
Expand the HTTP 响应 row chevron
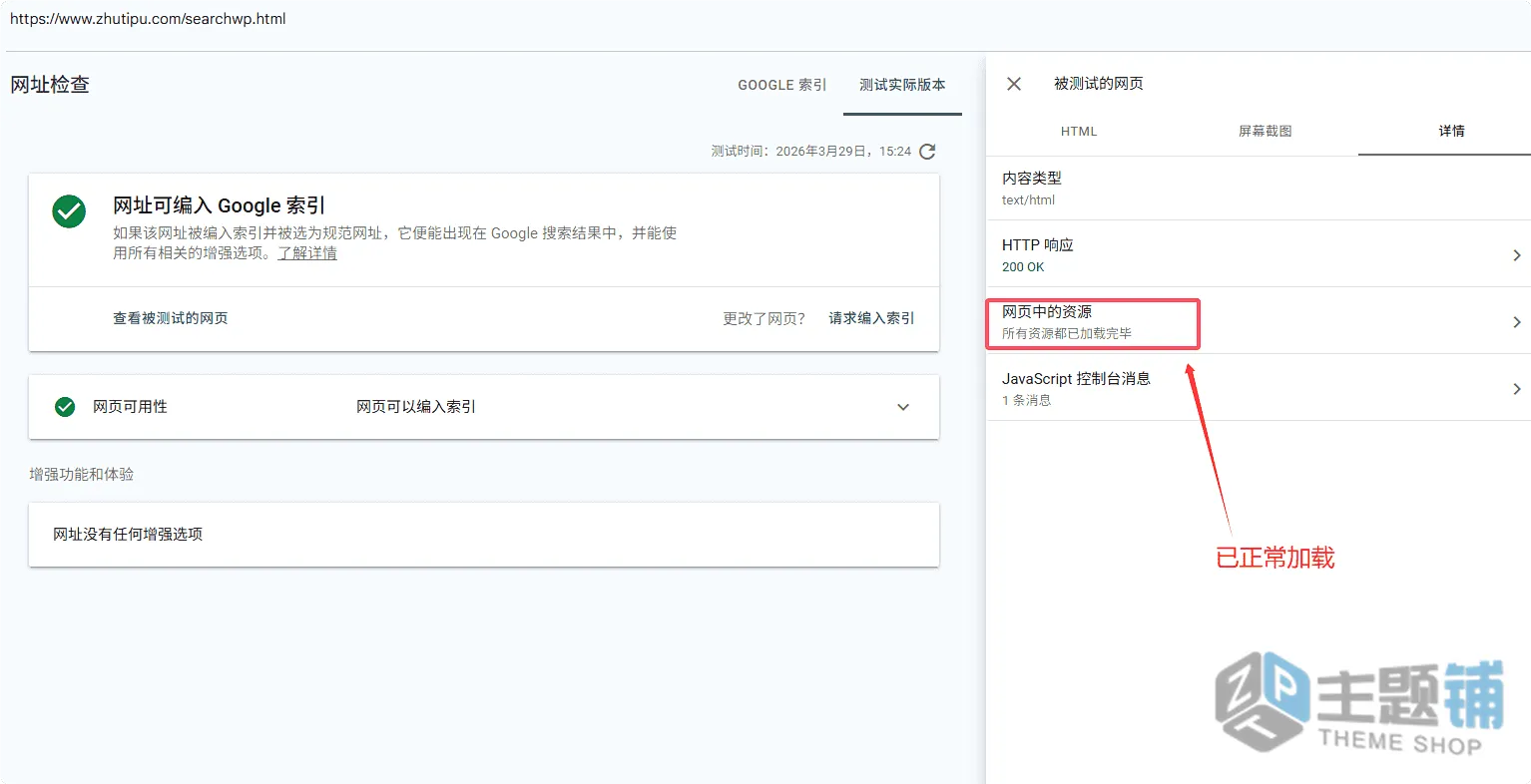[x=1516, y=255]
